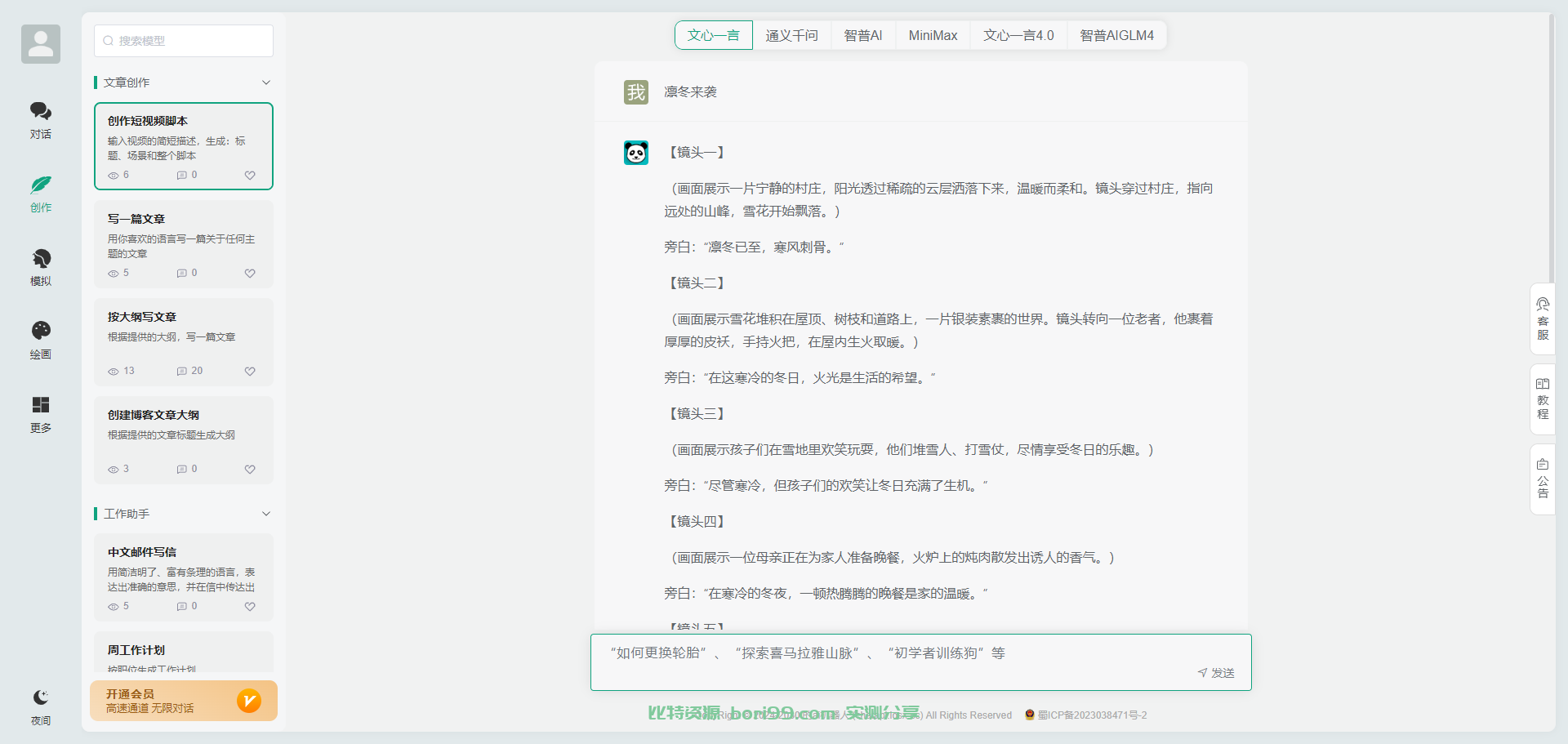Open the 公告 announcement panel

click(1543, 479)
